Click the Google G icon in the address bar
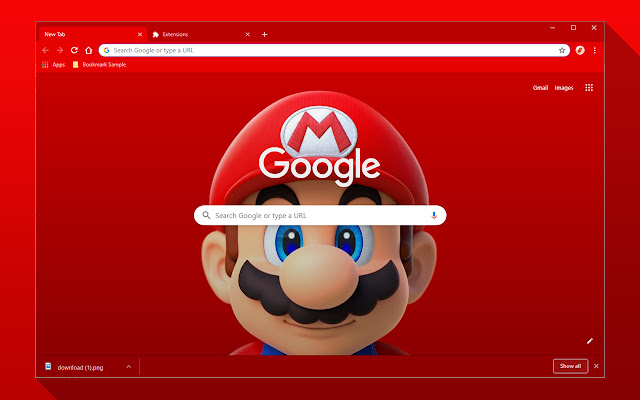The height and width of the screenshot is (400, 640). pos(107,50)
